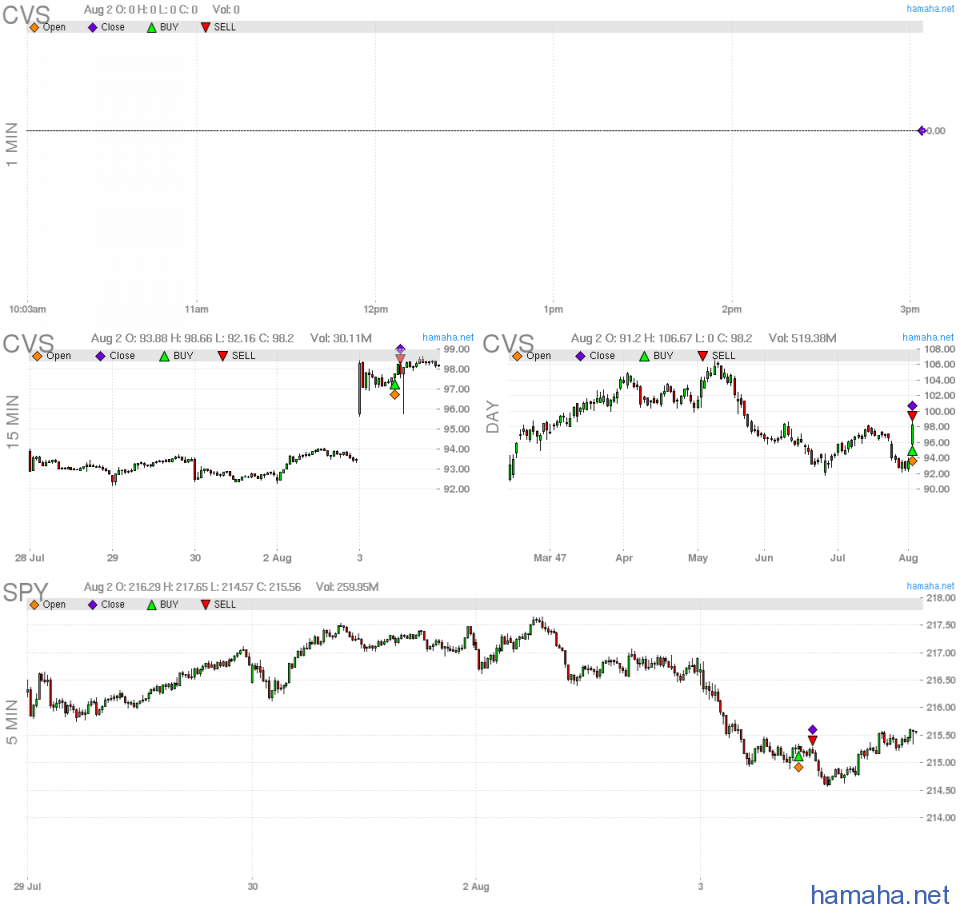
Task: Click the orange Open legend diamond in SPY chart
Action: [x=34, y=605]
